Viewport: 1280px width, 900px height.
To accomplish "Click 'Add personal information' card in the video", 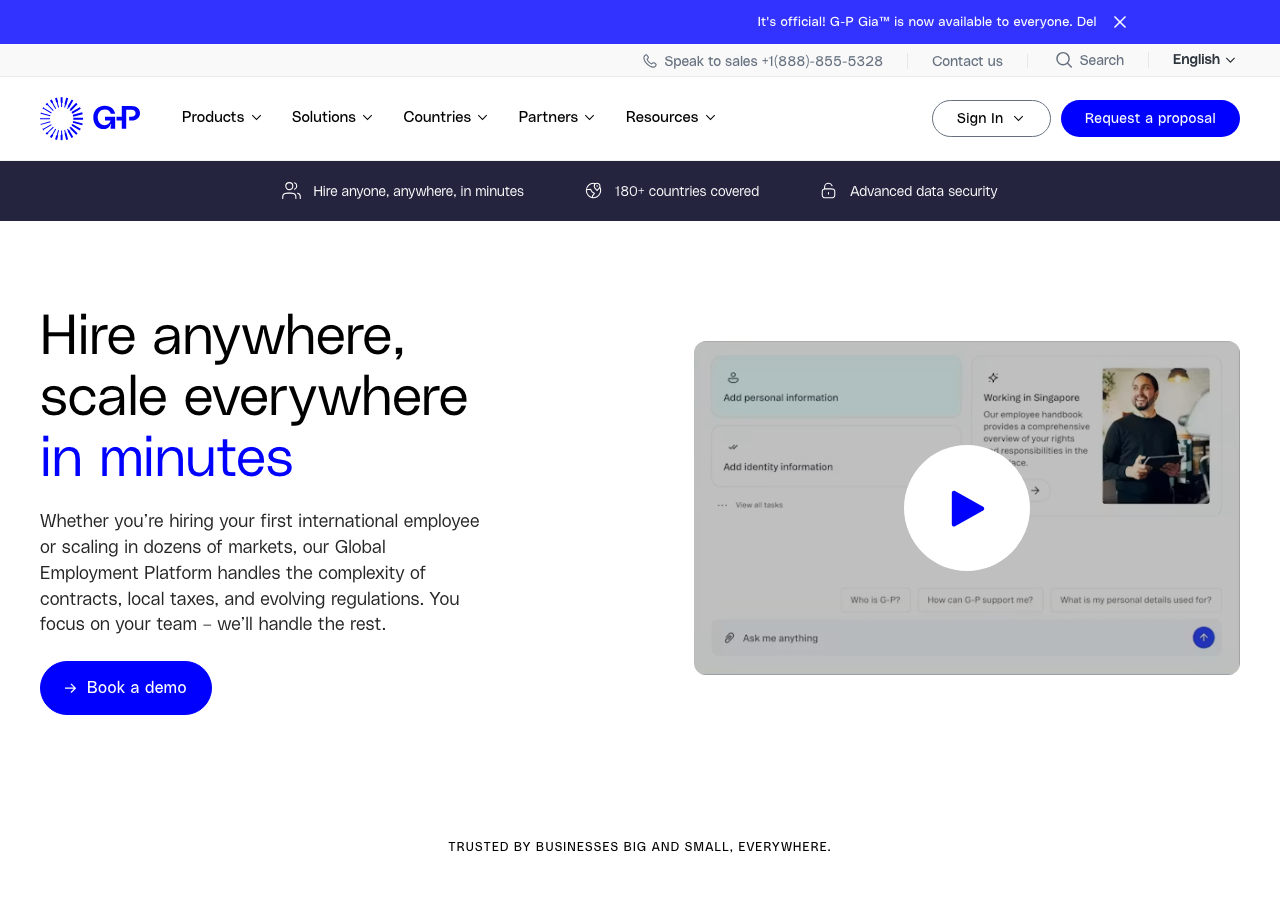I will (x=837, y=387).
